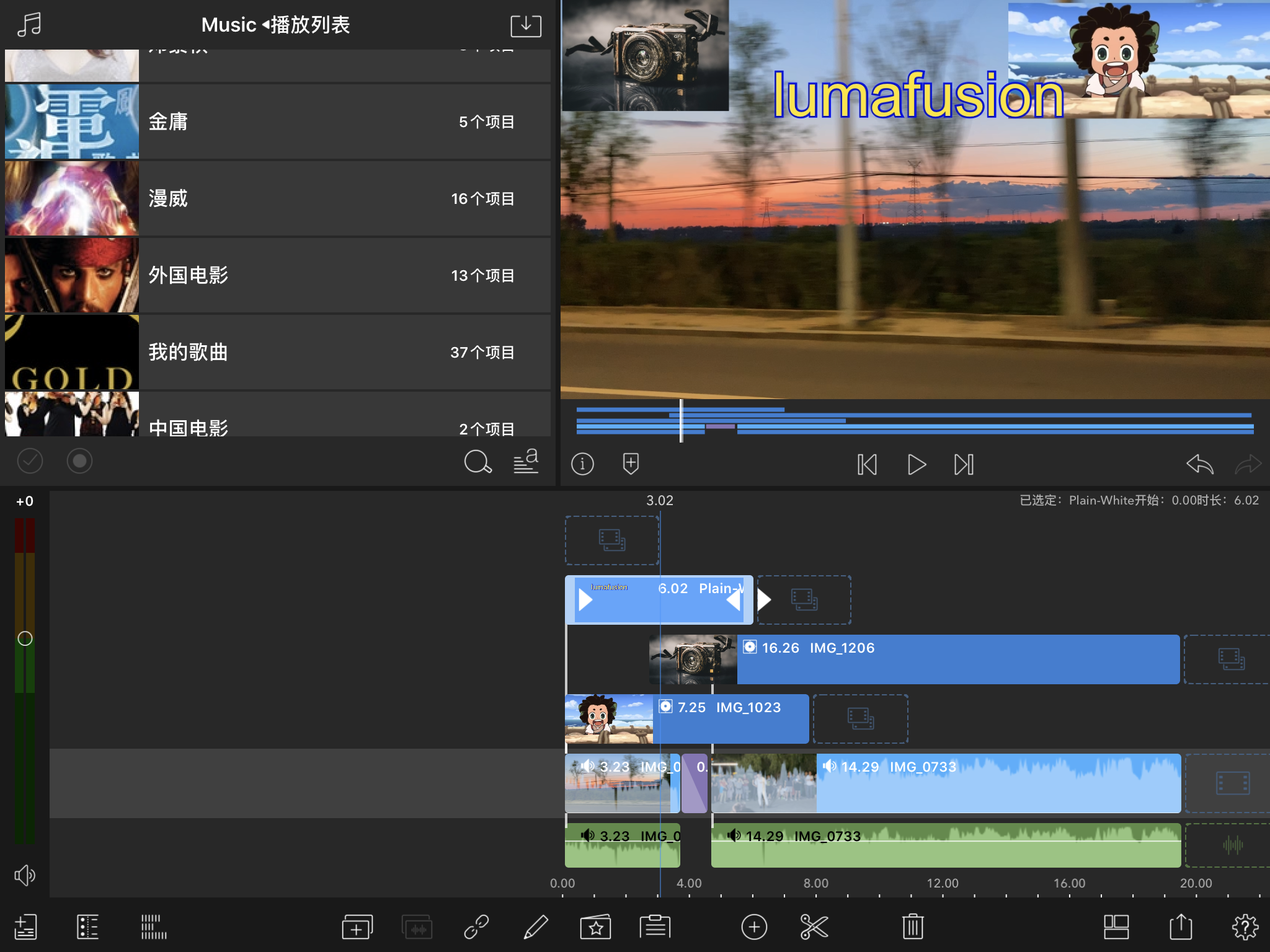The height and width of the screenshot is (952, 1270).
Task: Tap the GOLD album cover thumbnail
Action: (72, 352)
